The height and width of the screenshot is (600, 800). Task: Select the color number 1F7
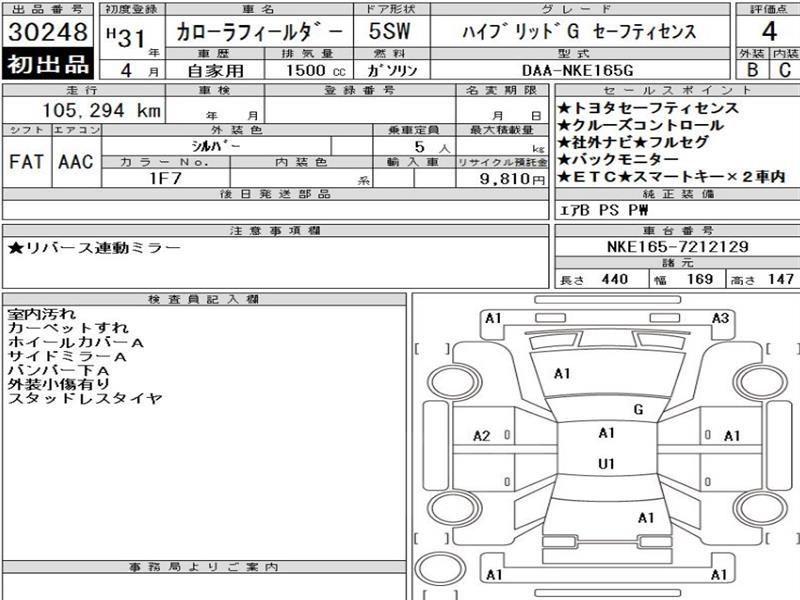165,178
